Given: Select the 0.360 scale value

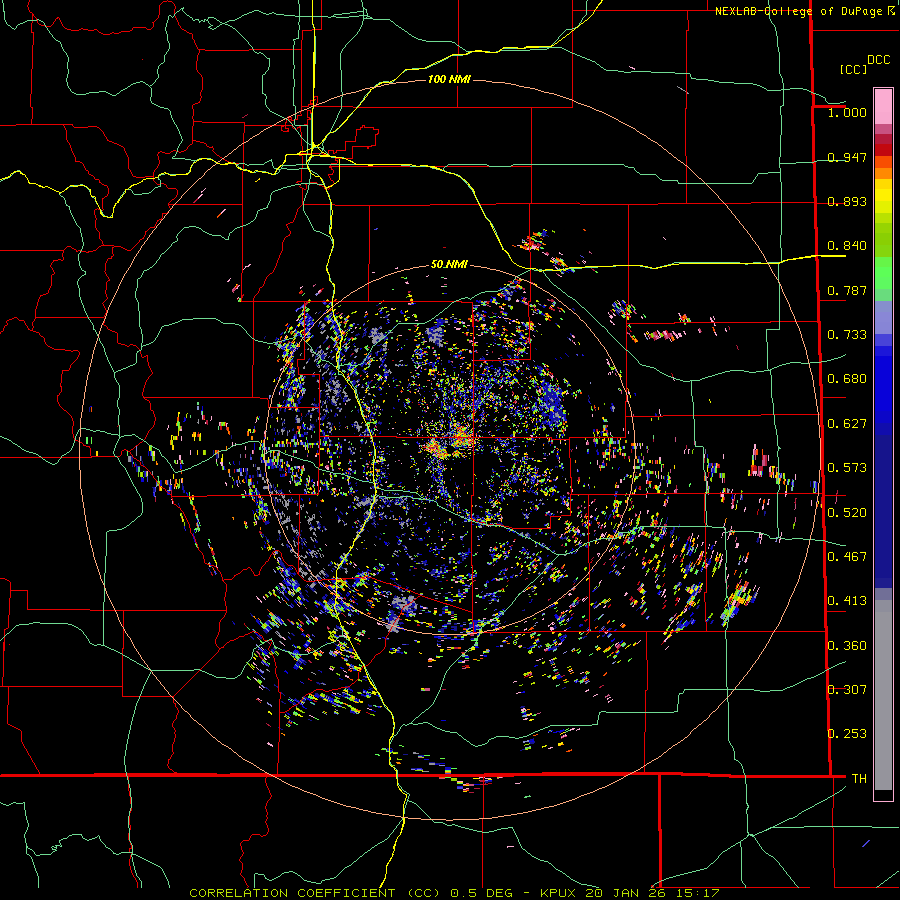Looking at the screenshot, I should click(x=847, y=646).
